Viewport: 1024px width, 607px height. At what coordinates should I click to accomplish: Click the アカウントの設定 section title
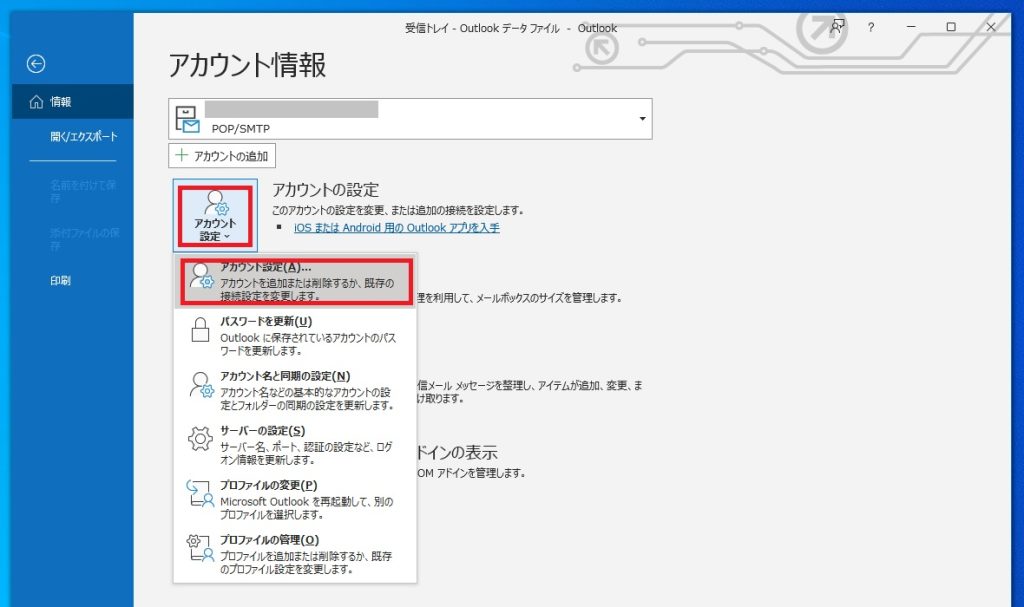(325, 189)
